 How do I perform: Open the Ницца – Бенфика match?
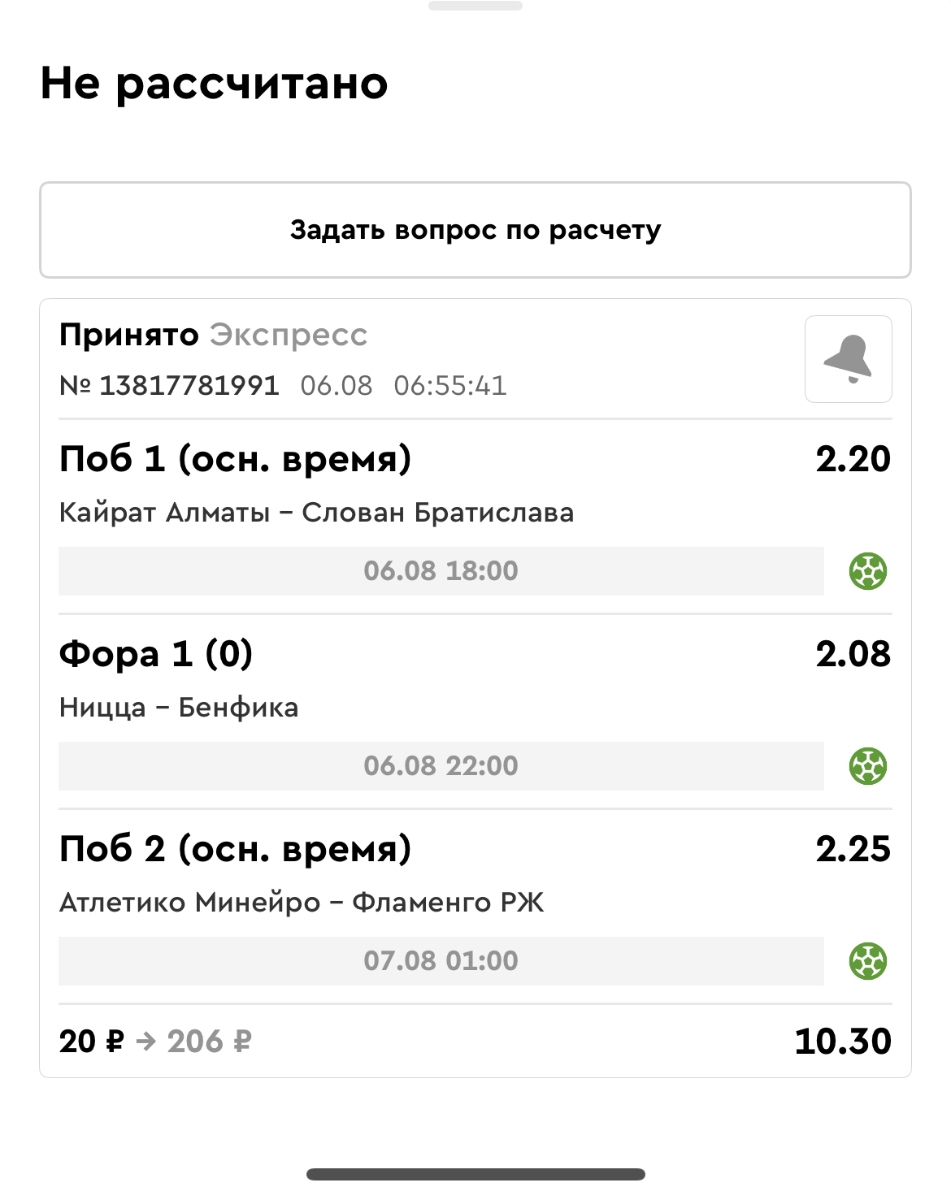pos(179,709)
